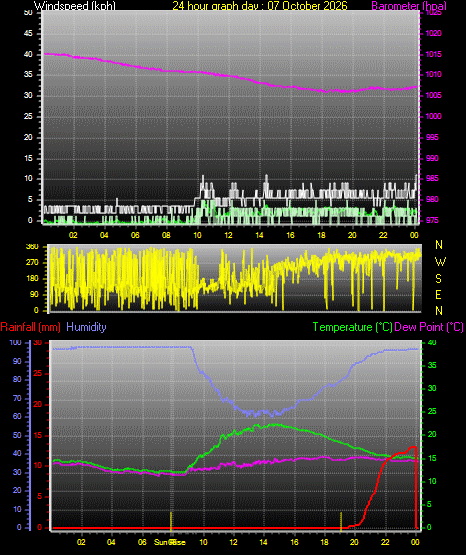Click the '50' humidity scale value
The image size is (466, 555).
17,435
